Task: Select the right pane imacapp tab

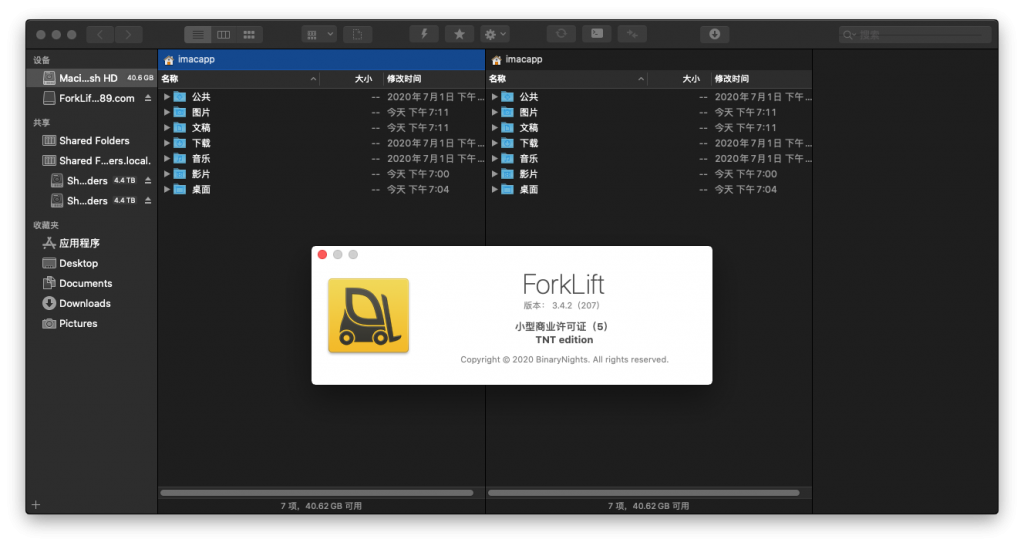Action: (648, 59)
